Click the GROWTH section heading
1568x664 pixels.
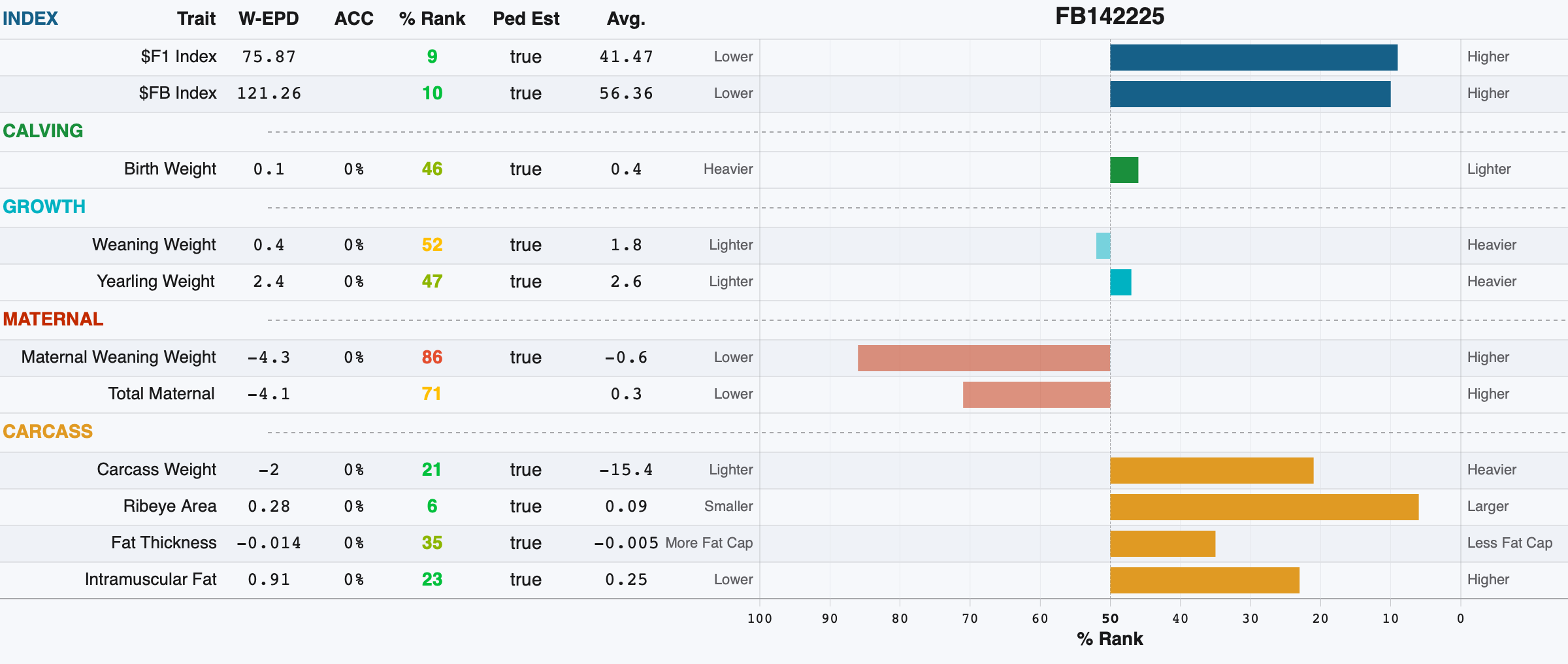44,207
